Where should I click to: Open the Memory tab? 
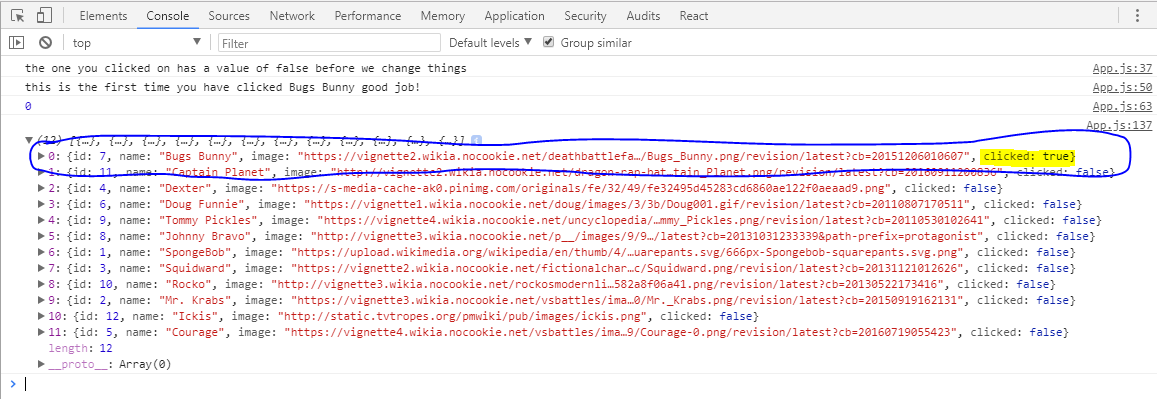(443, 15)
